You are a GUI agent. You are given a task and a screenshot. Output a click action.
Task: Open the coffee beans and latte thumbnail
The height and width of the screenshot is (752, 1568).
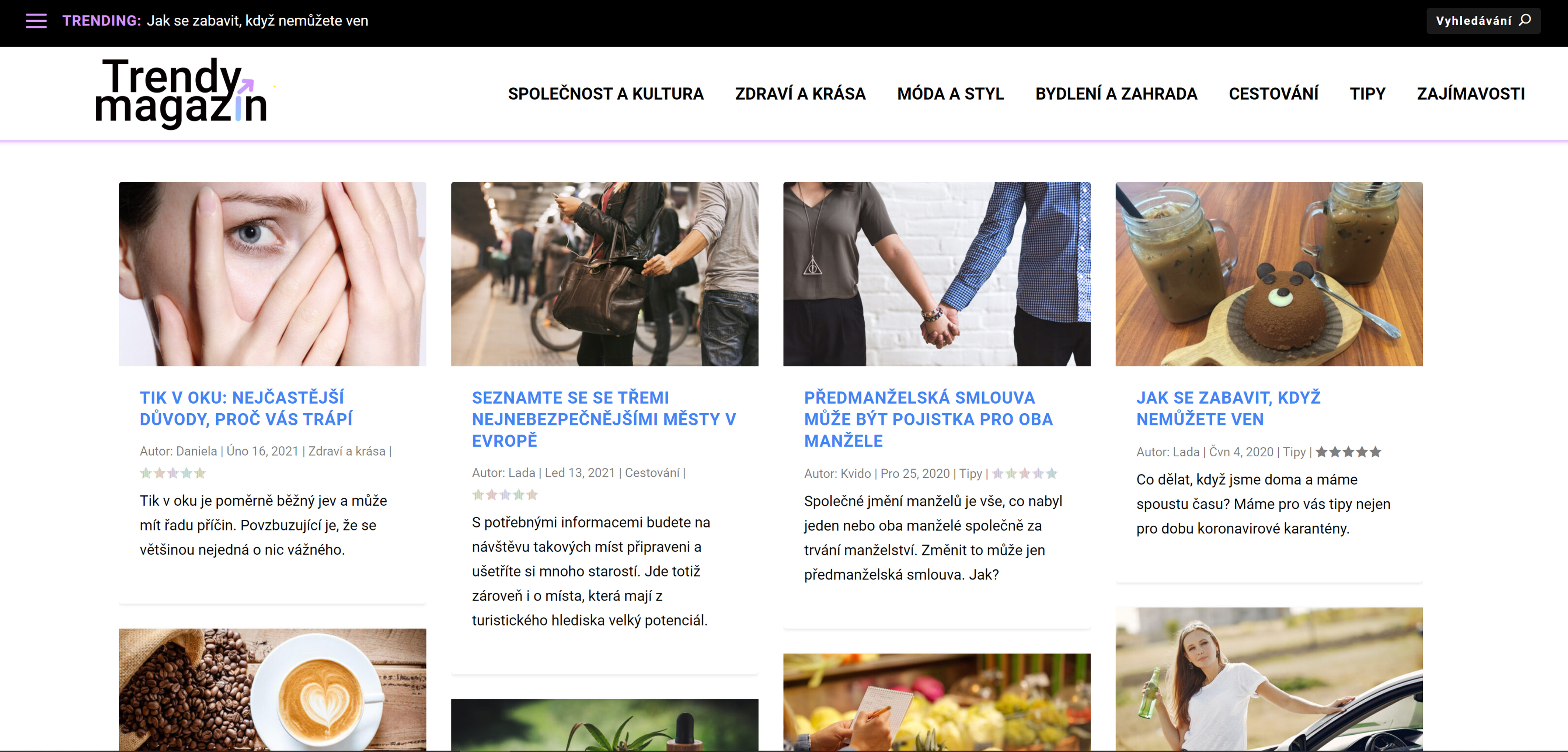(x=272, y=689)
